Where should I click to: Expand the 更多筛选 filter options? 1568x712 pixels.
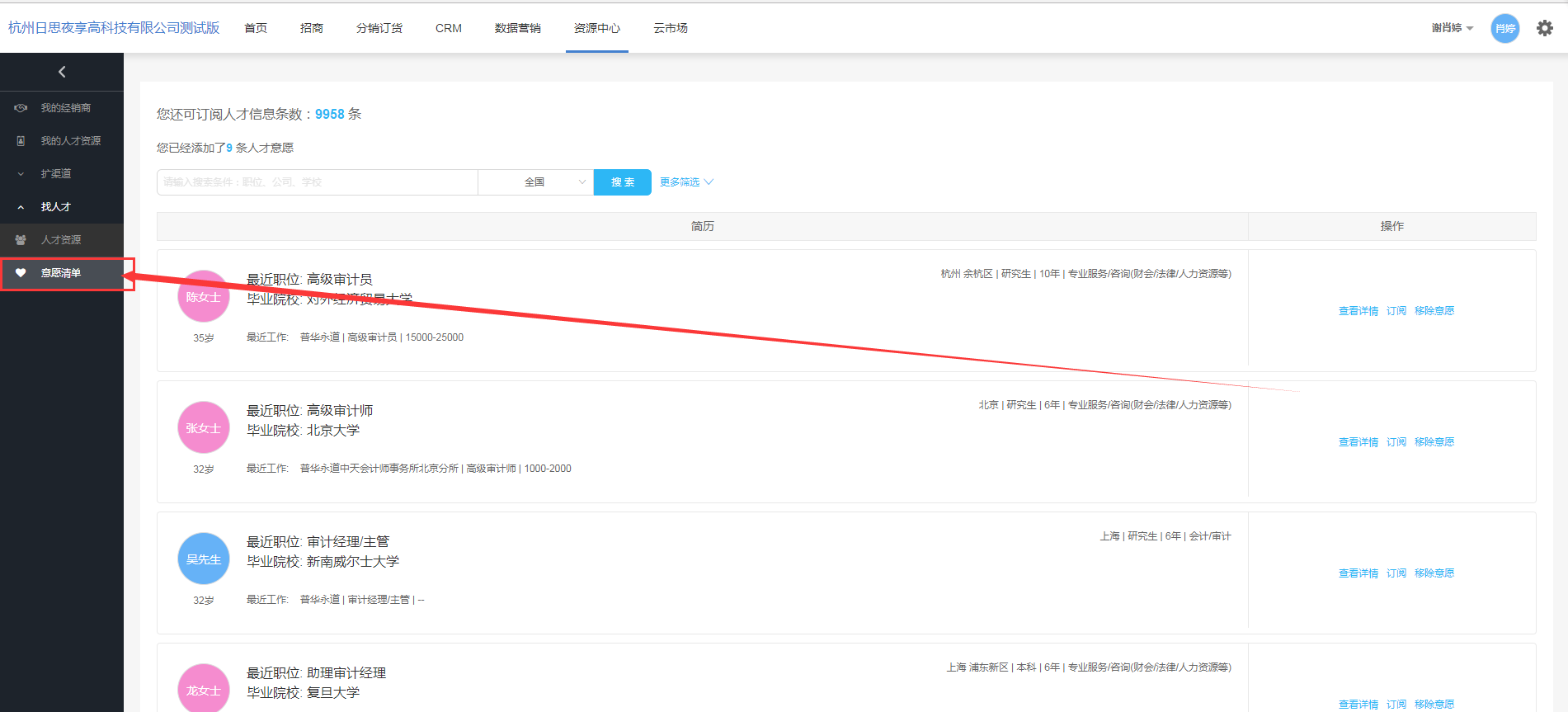click(x=685, y=182)
